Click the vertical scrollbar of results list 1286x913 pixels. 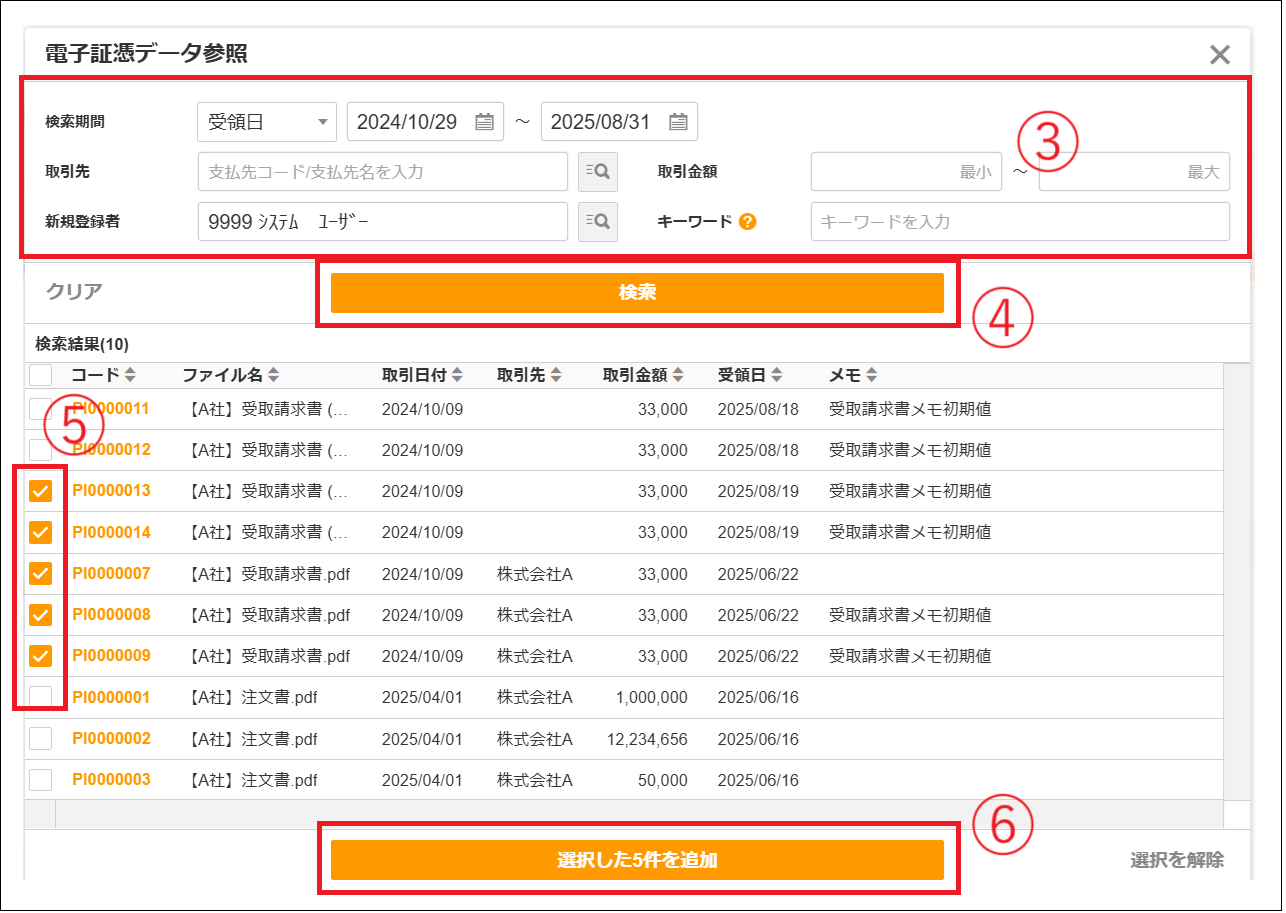coord(1236,580)
